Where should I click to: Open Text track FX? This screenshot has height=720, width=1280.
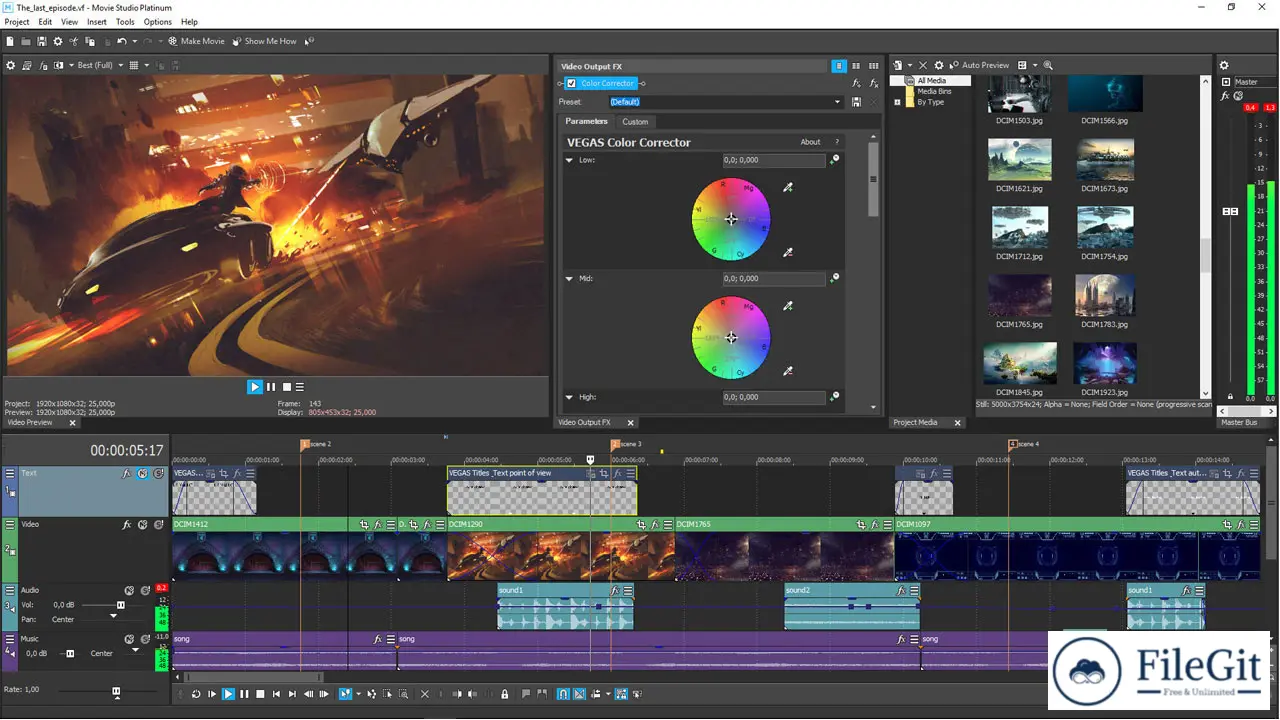127,473
